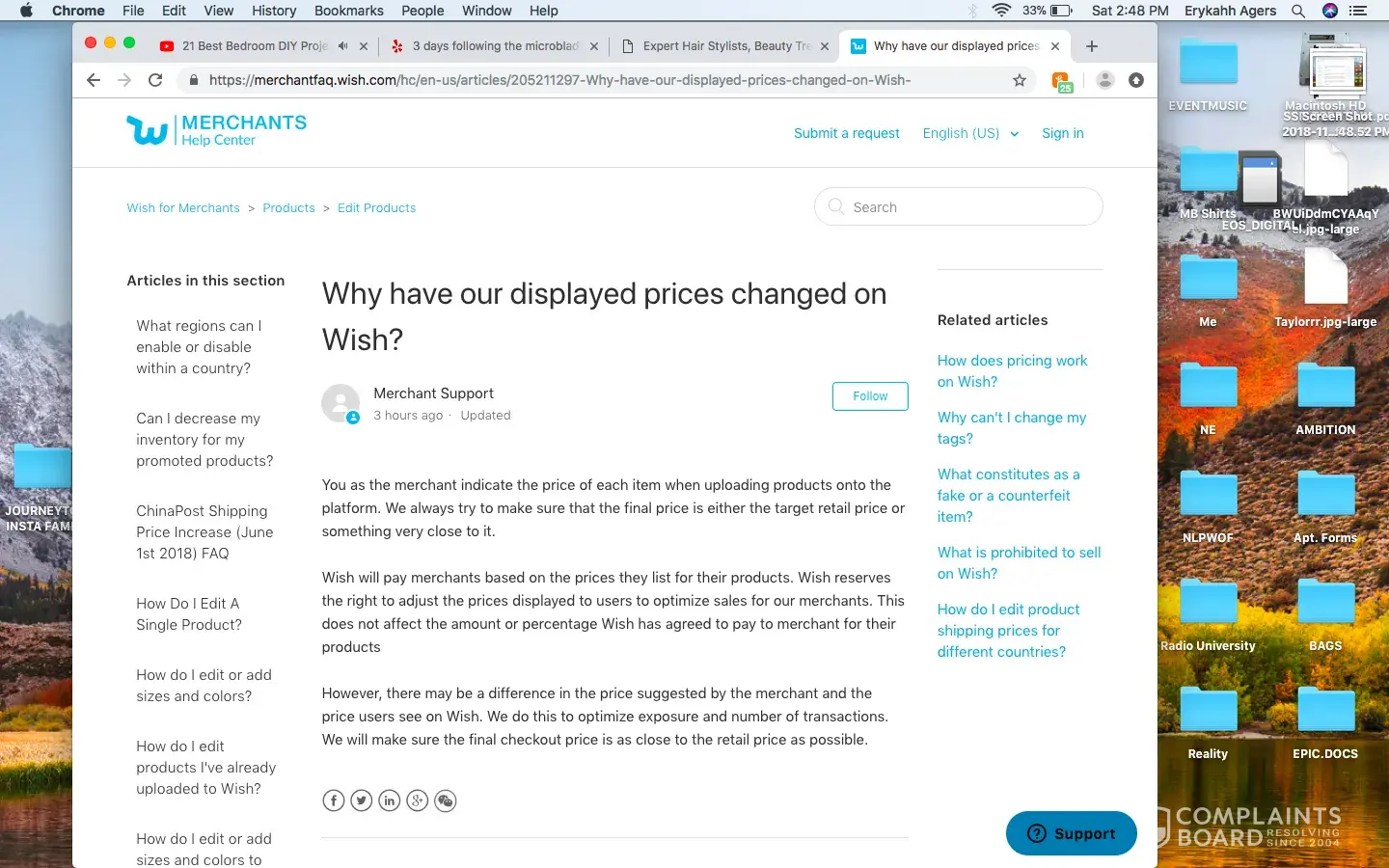Open the History menu in menu bar
The image size is (1389, 868).
point(274,11)
